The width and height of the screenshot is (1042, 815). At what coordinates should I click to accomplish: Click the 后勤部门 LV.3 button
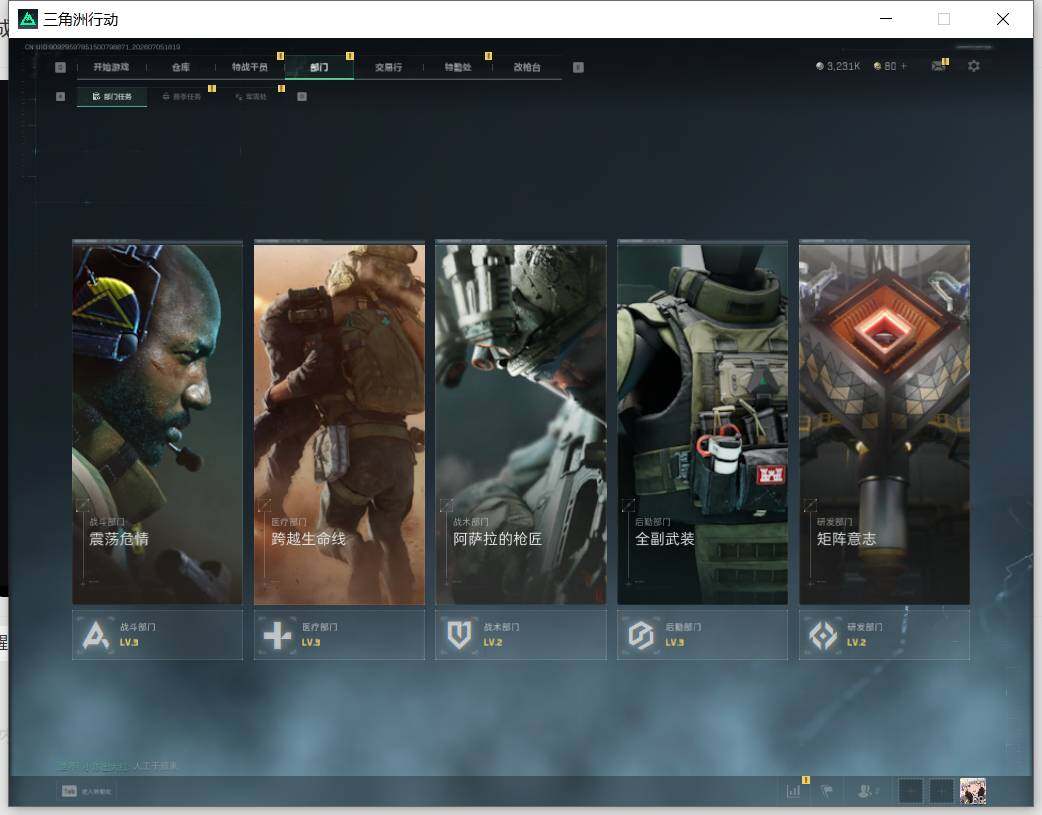(702, 636)
